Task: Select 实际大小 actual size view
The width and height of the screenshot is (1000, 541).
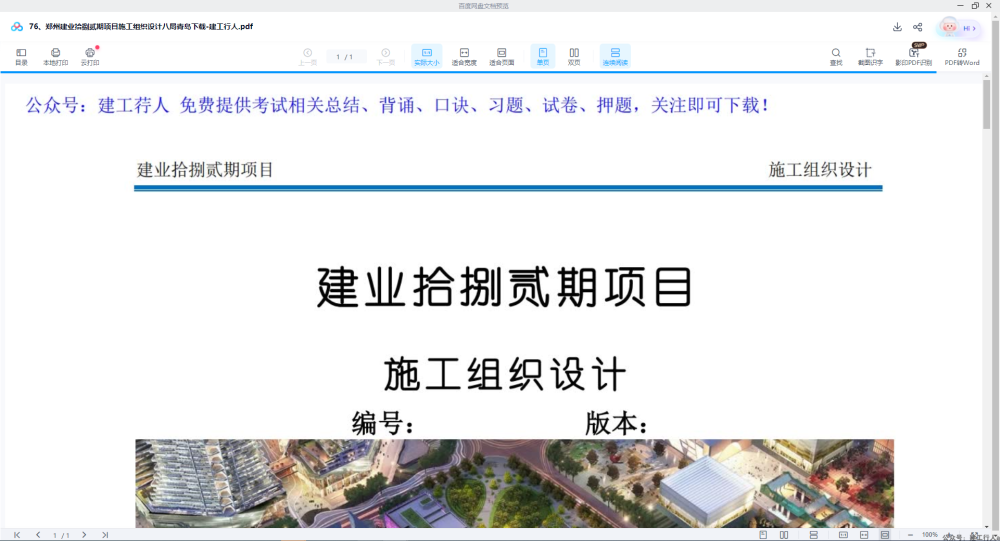Action: [427, 56]
